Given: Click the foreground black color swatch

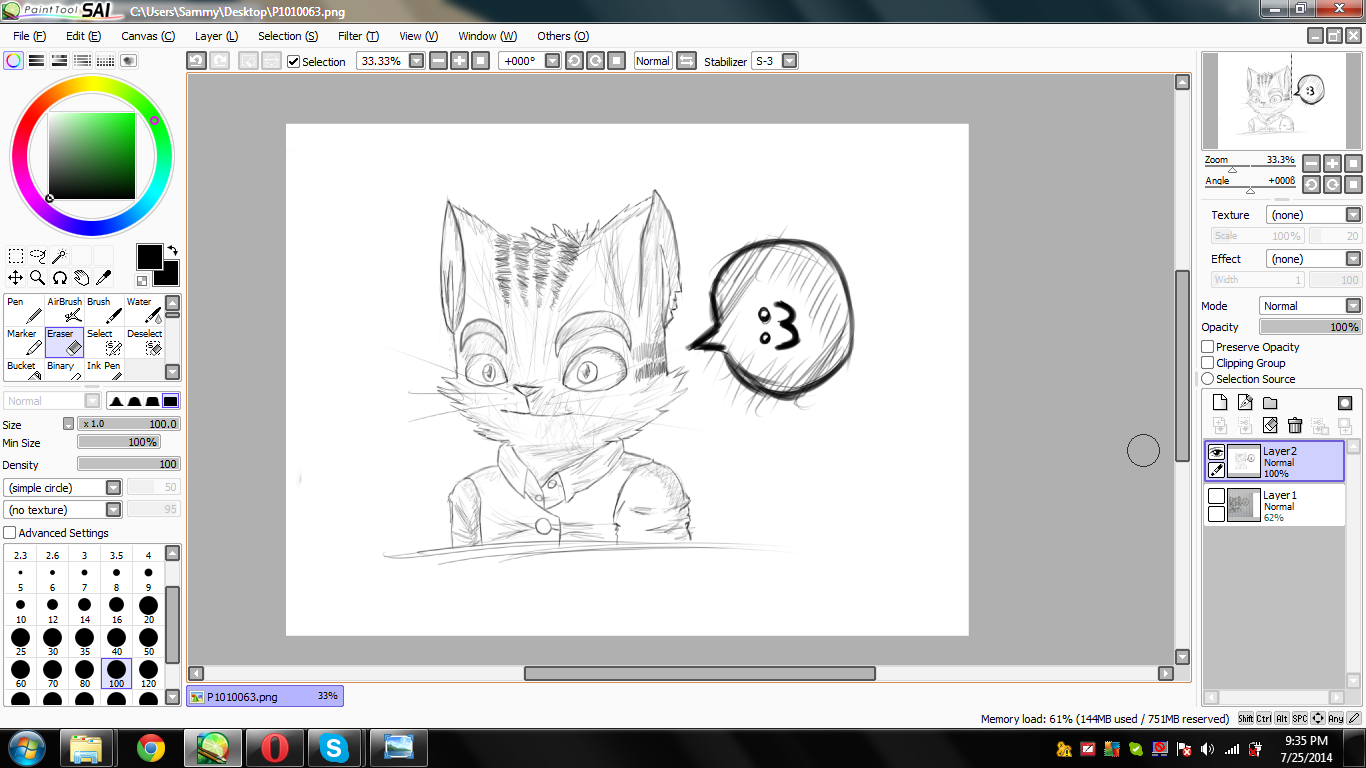Looking at the screenshot, I should point(149,256).
